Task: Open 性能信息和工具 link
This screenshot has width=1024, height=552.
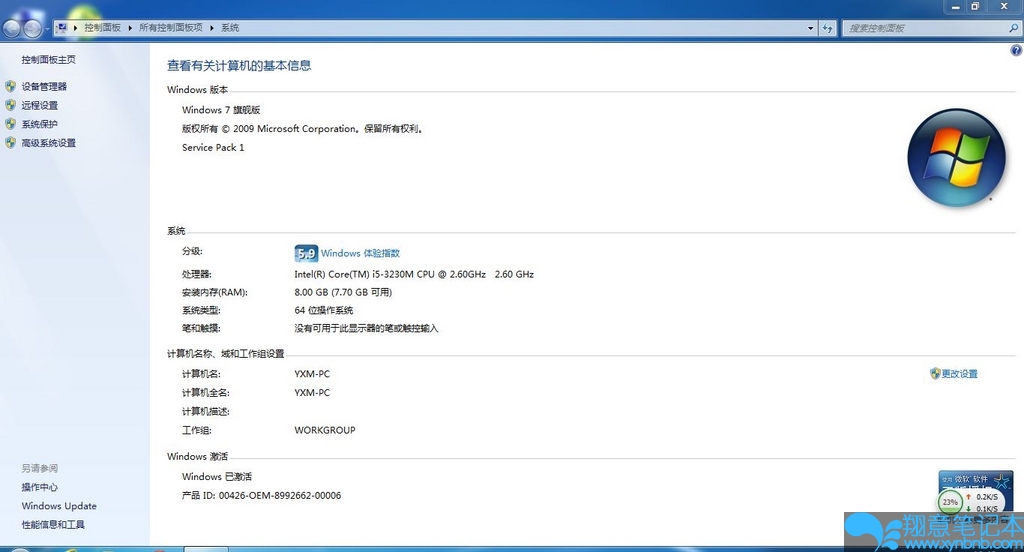Action: point(53,525)
